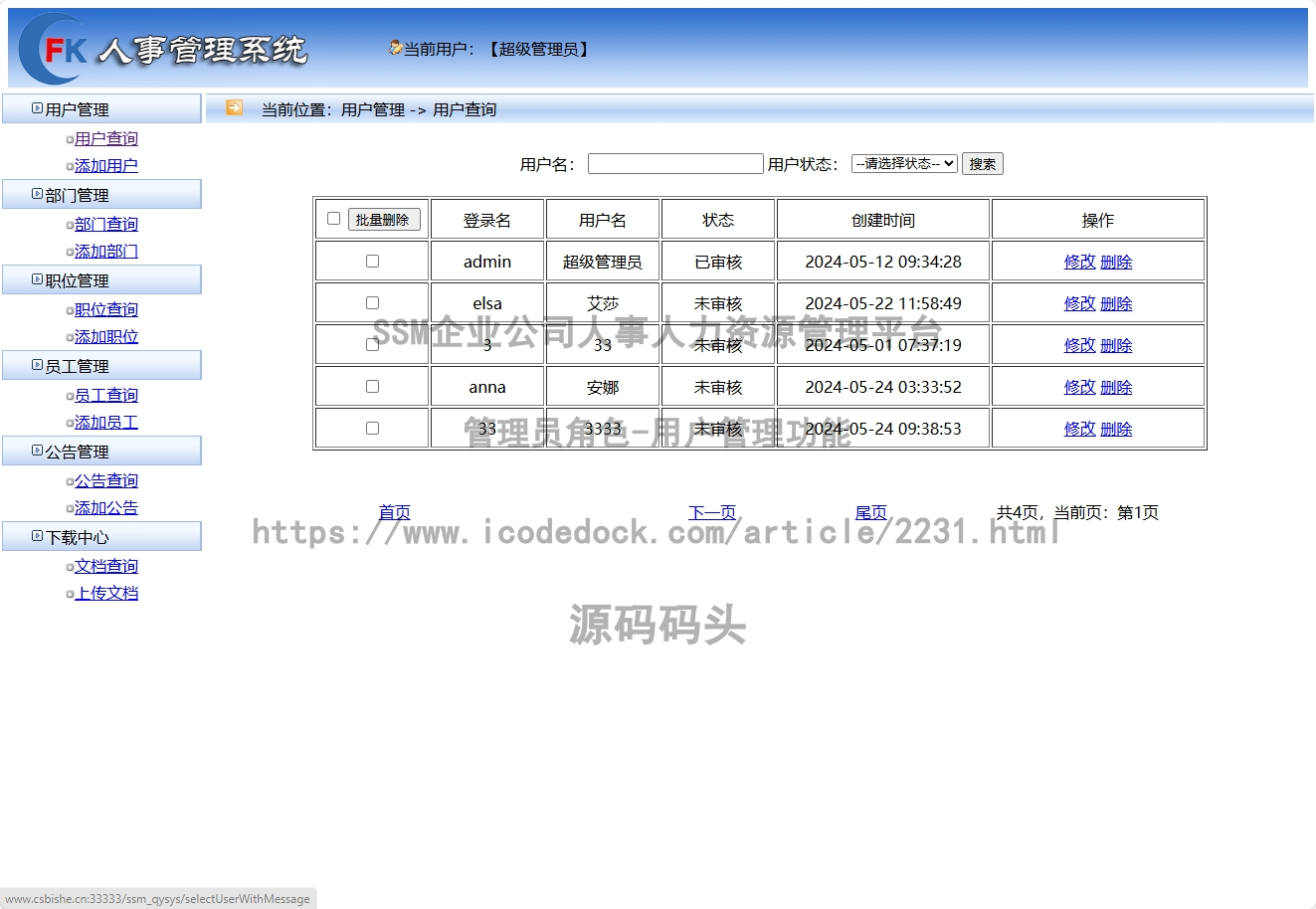Viewport: 1316px width, 909px height.
Task: Open the 职位查询 link
Action: [106, 309]
